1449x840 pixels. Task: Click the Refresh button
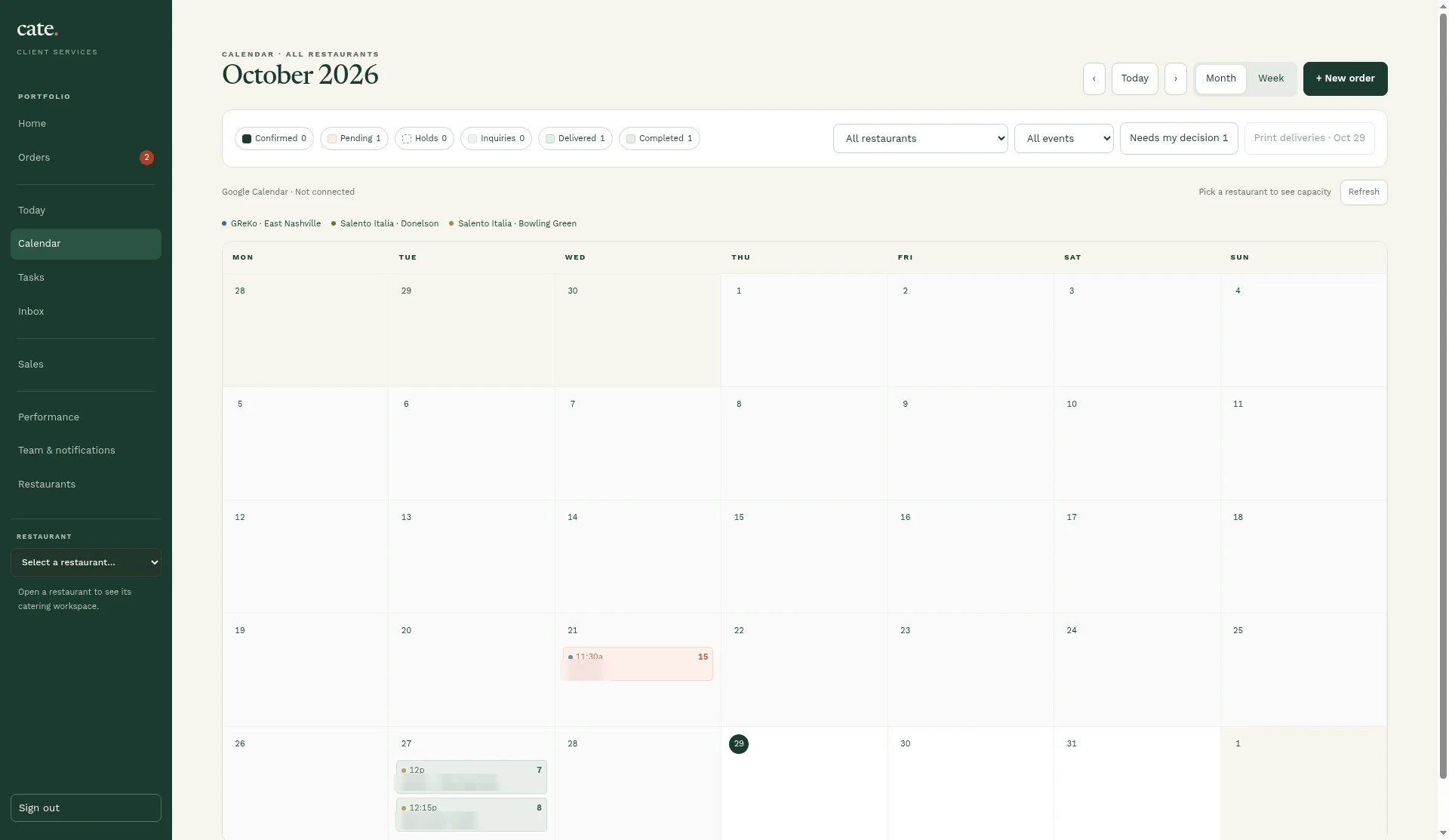point(1364,192)
